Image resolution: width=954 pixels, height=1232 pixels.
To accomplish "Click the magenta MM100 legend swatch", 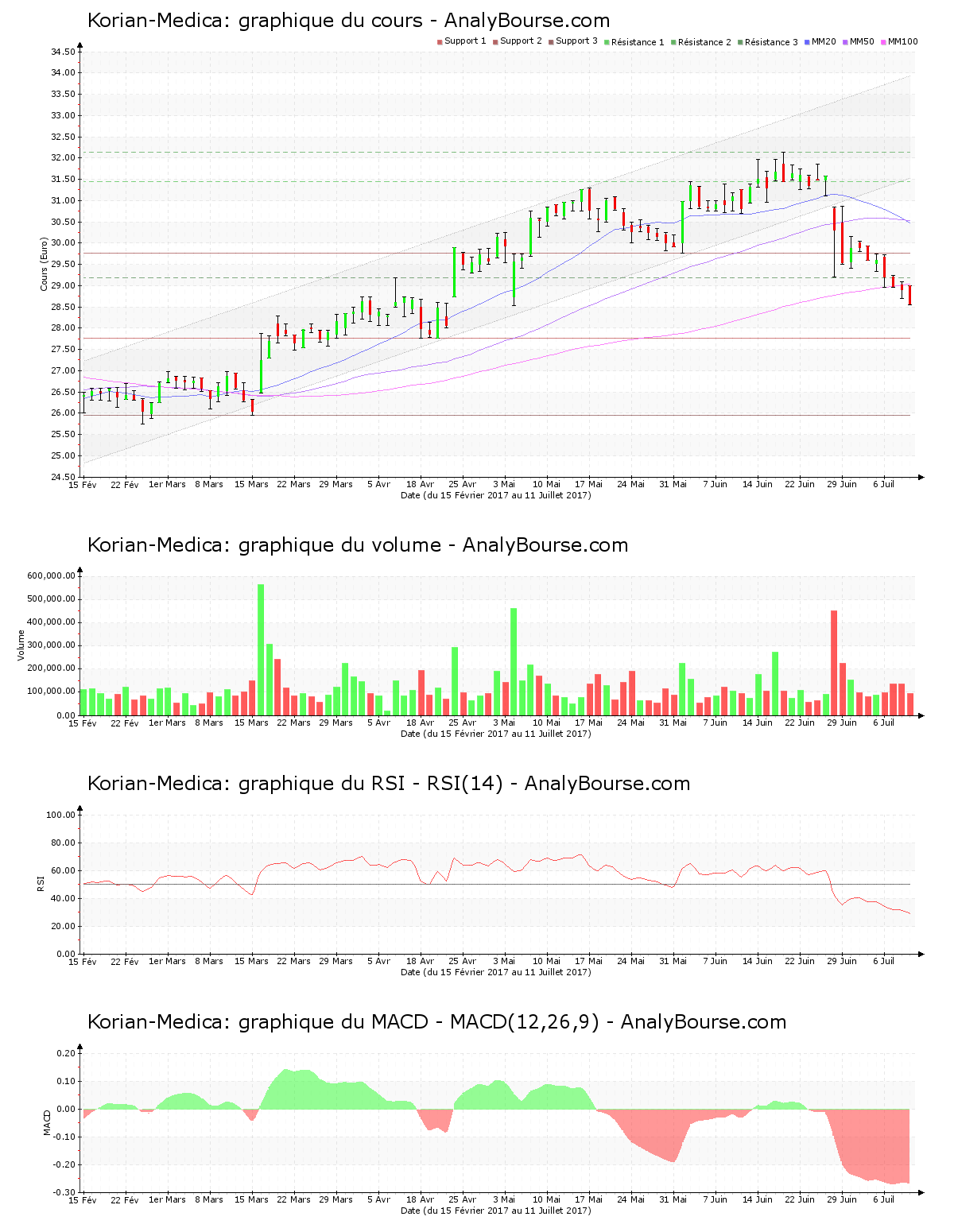I will click(884, 42).
